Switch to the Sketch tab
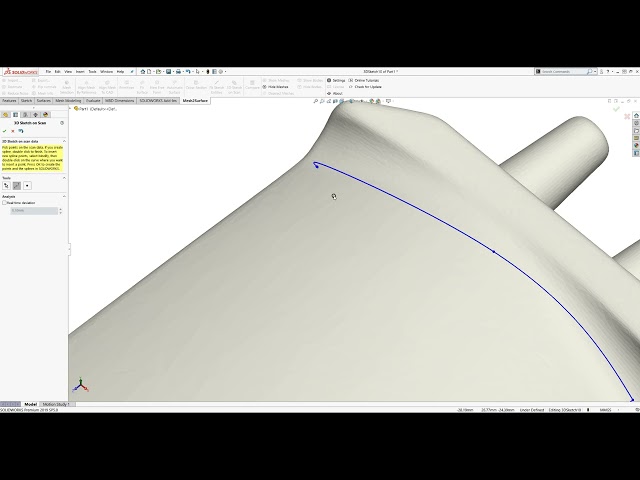640x480 pixels. pos(27,100)
